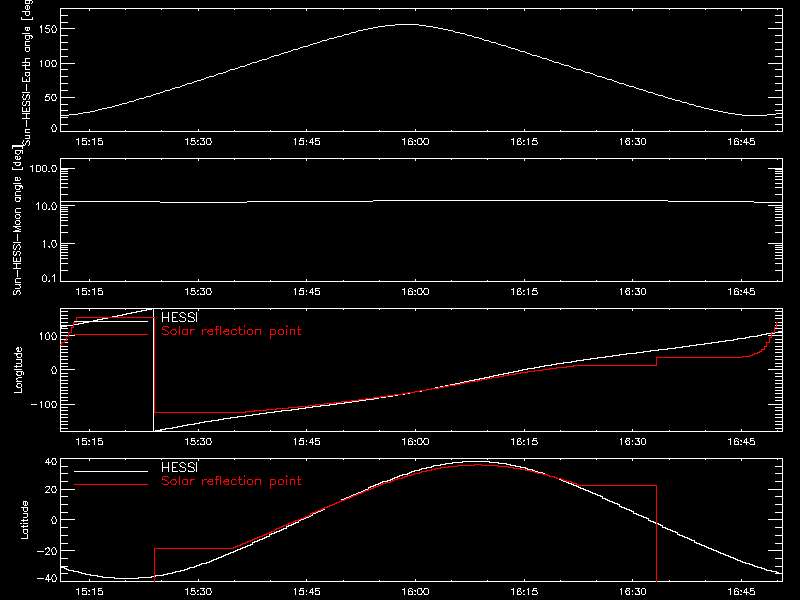Select 16:30 time label under Longitude plot
The image size is (800, 600).
633,442
